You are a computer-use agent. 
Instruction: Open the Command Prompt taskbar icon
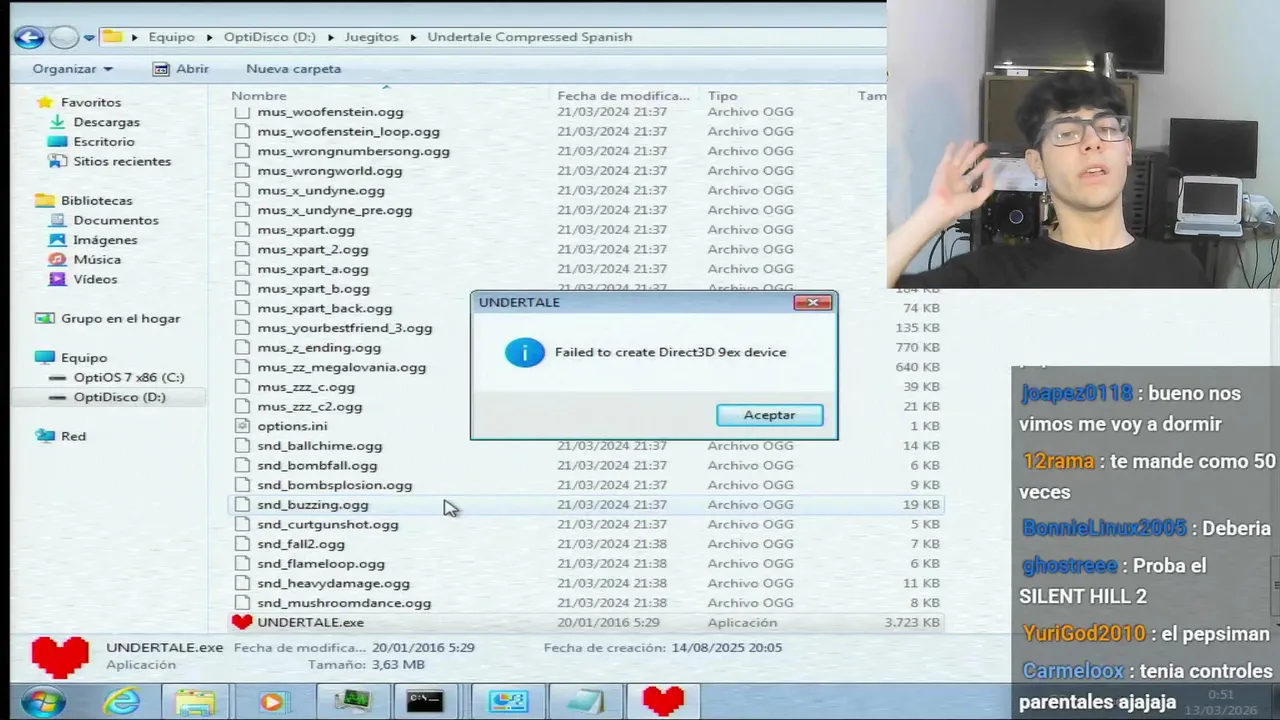pyautogui.click(x=425, y=702)
